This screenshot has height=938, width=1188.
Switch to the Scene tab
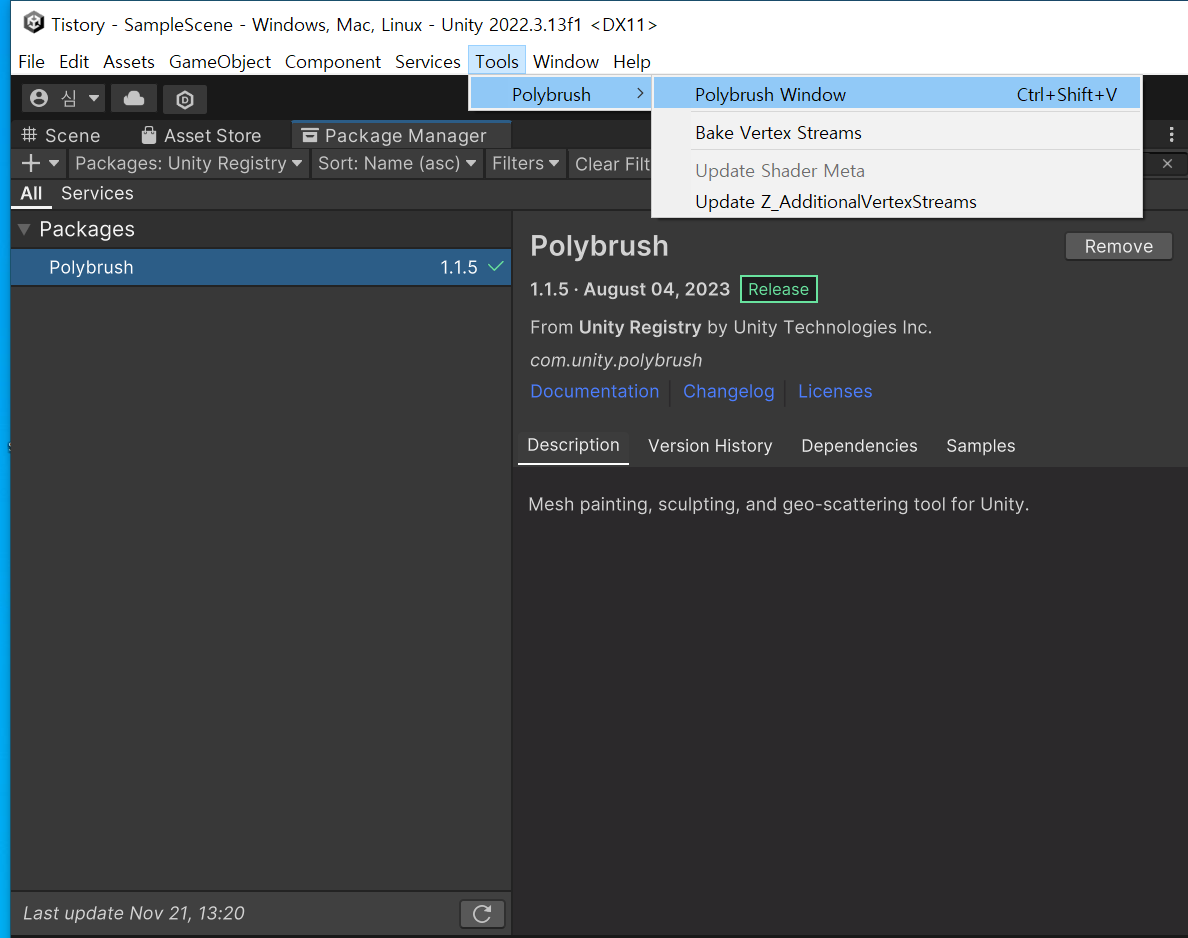[61, 135]
